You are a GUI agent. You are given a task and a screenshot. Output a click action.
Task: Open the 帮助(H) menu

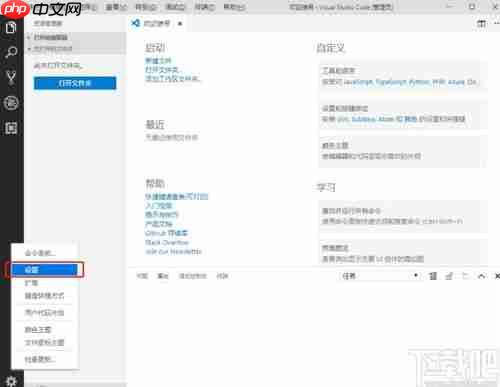pyautogui.click(x=234, y=7)
